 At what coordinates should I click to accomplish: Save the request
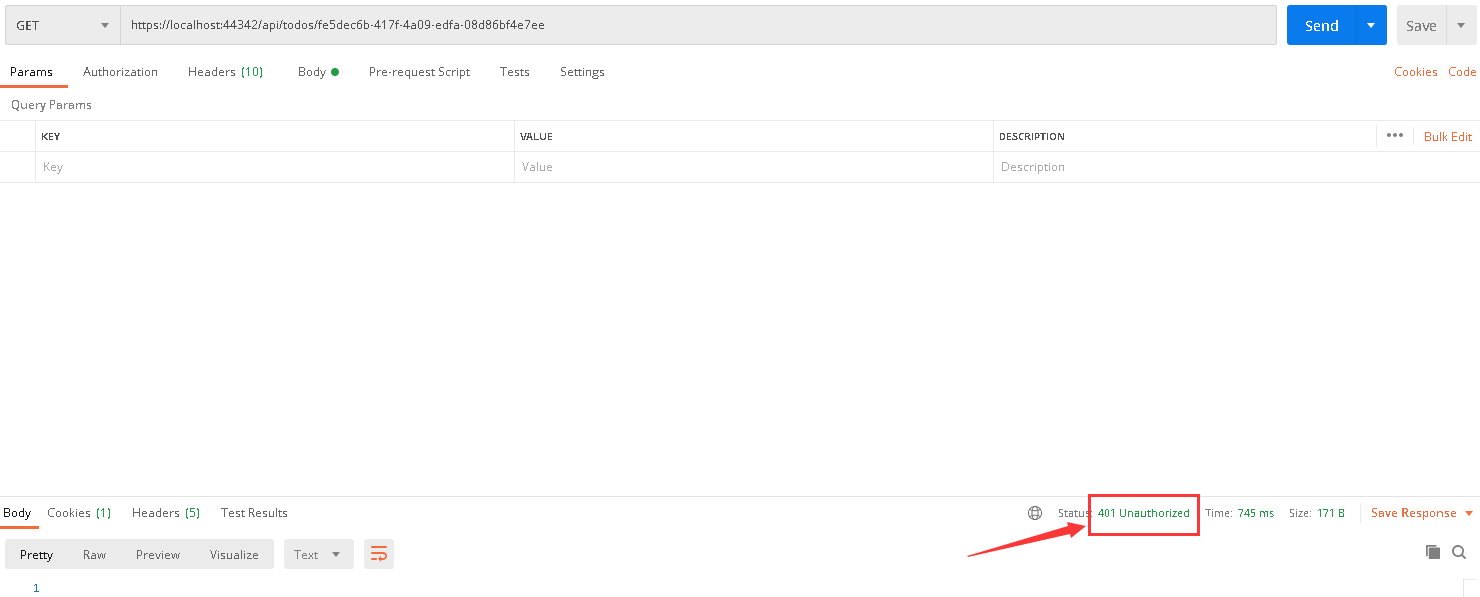tap(1420, 26)
